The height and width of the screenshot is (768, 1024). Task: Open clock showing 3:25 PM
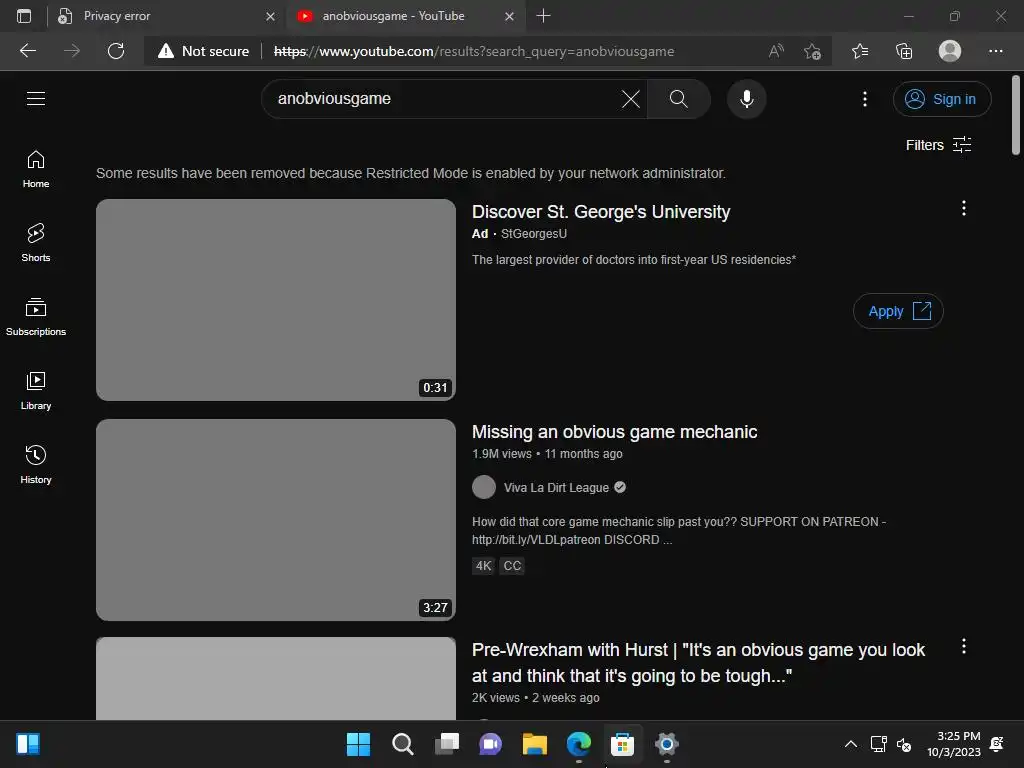(953, 744)
